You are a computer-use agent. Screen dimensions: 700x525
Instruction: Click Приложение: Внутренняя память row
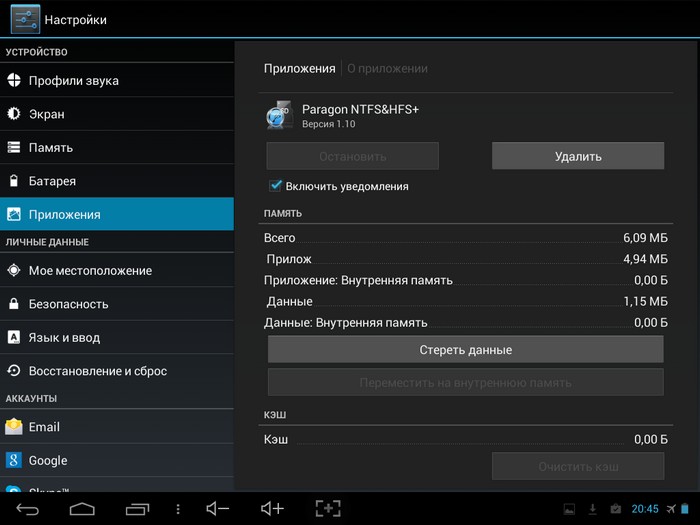tap(466, 280)
